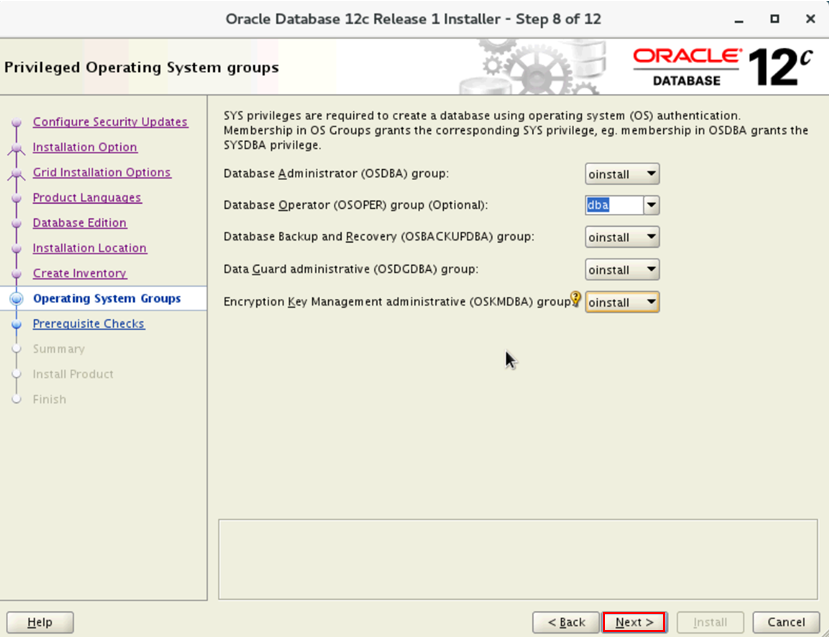Screen dimensions: 830x637
Task: Close the installer window
Action: tap(810, 19)
